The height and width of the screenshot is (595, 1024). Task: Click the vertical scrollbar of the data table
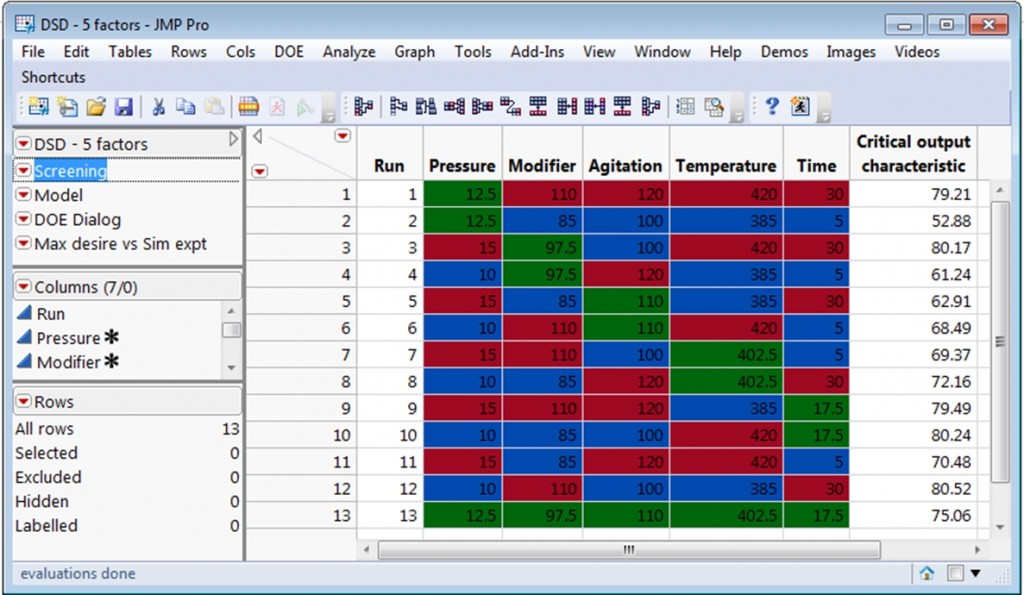tap(1000, 342)
